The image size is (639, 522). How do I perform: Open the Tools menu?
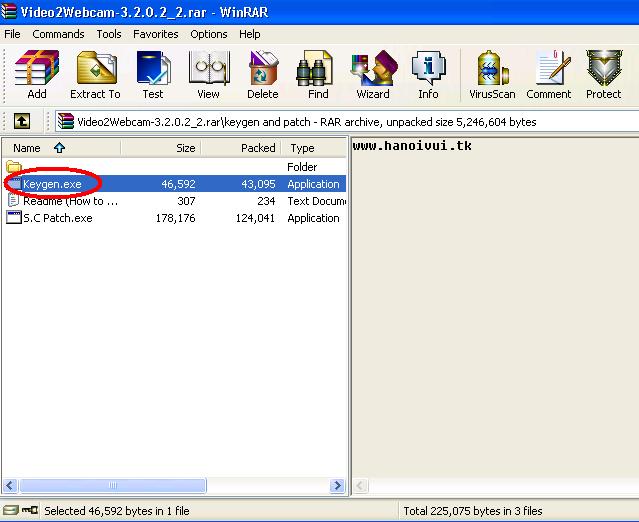point(109,34)
